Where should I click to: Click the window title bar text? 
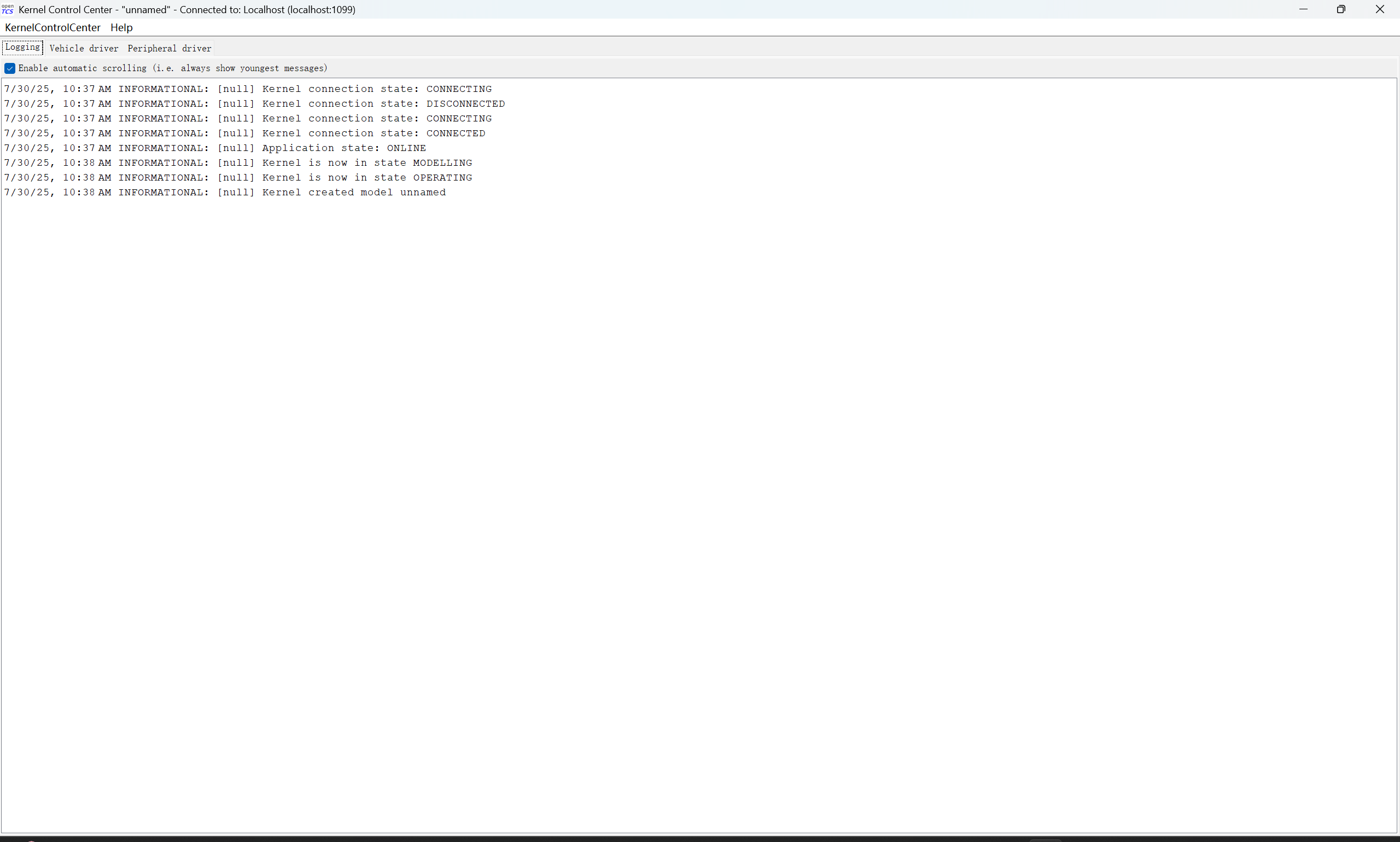click(x=187, y=10)
